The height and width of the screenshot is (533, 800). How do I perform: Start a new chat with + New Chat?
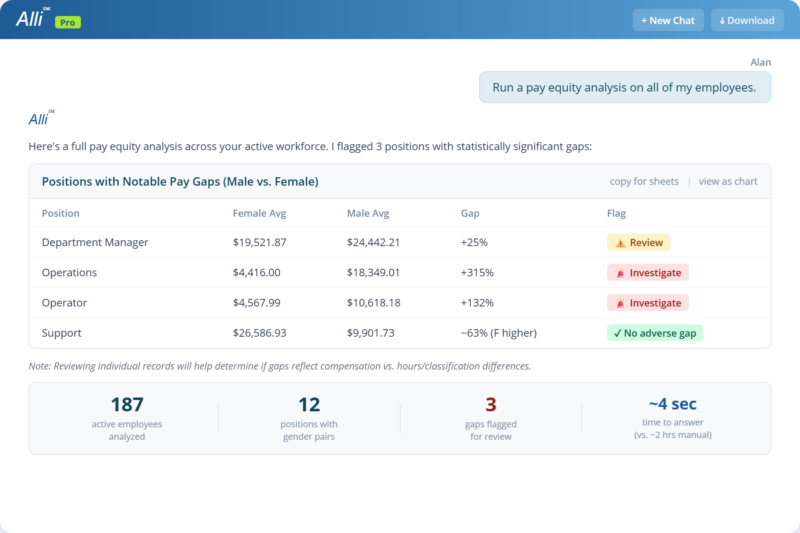tap(668, 20)
